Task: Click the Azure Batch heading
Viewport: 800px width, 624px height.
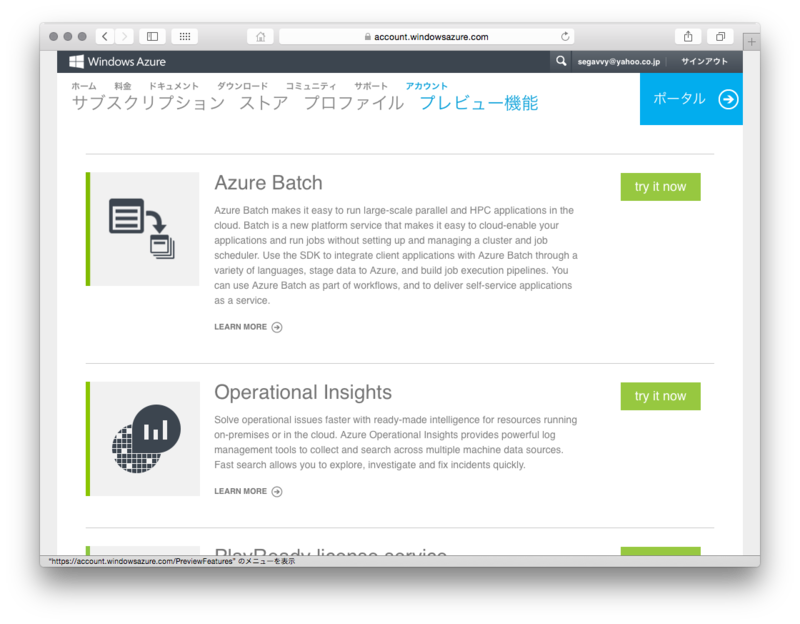Action: tap(268, 183)
